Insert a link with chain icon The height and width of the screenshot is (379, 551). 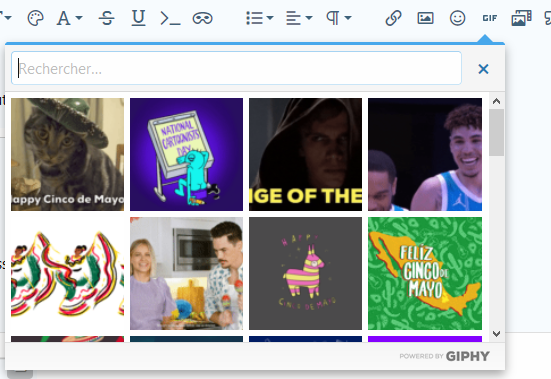click(x=393, y=18)
